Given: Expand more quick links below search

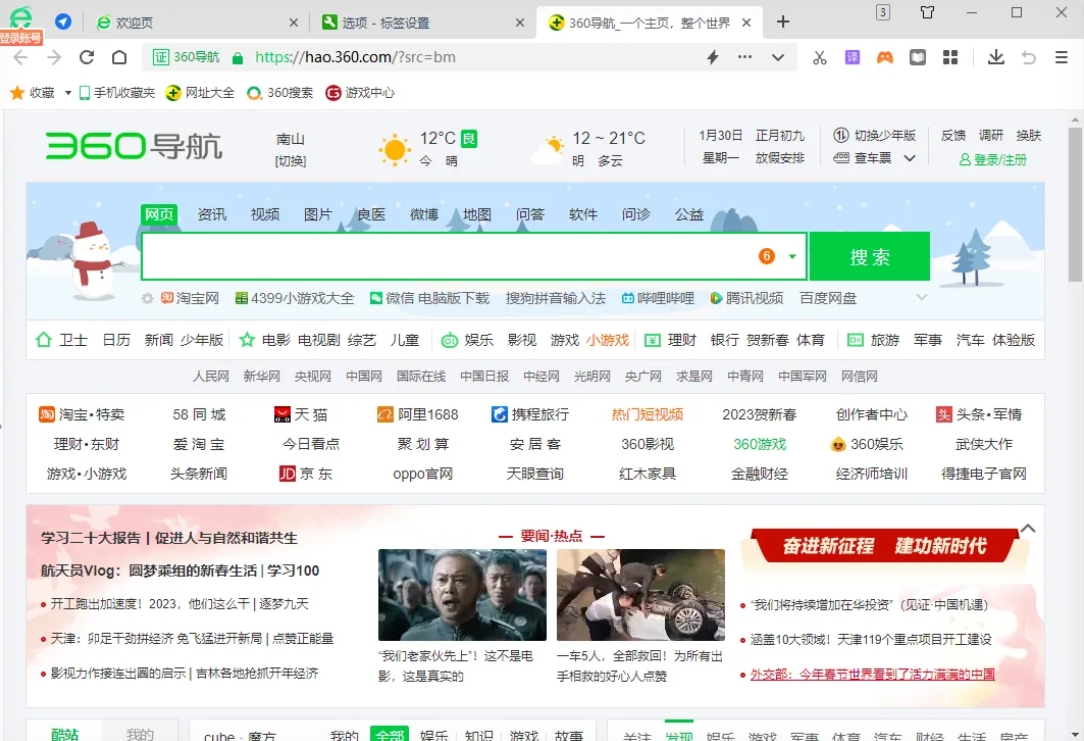Looking at the screenshot, I should (921, 298).
